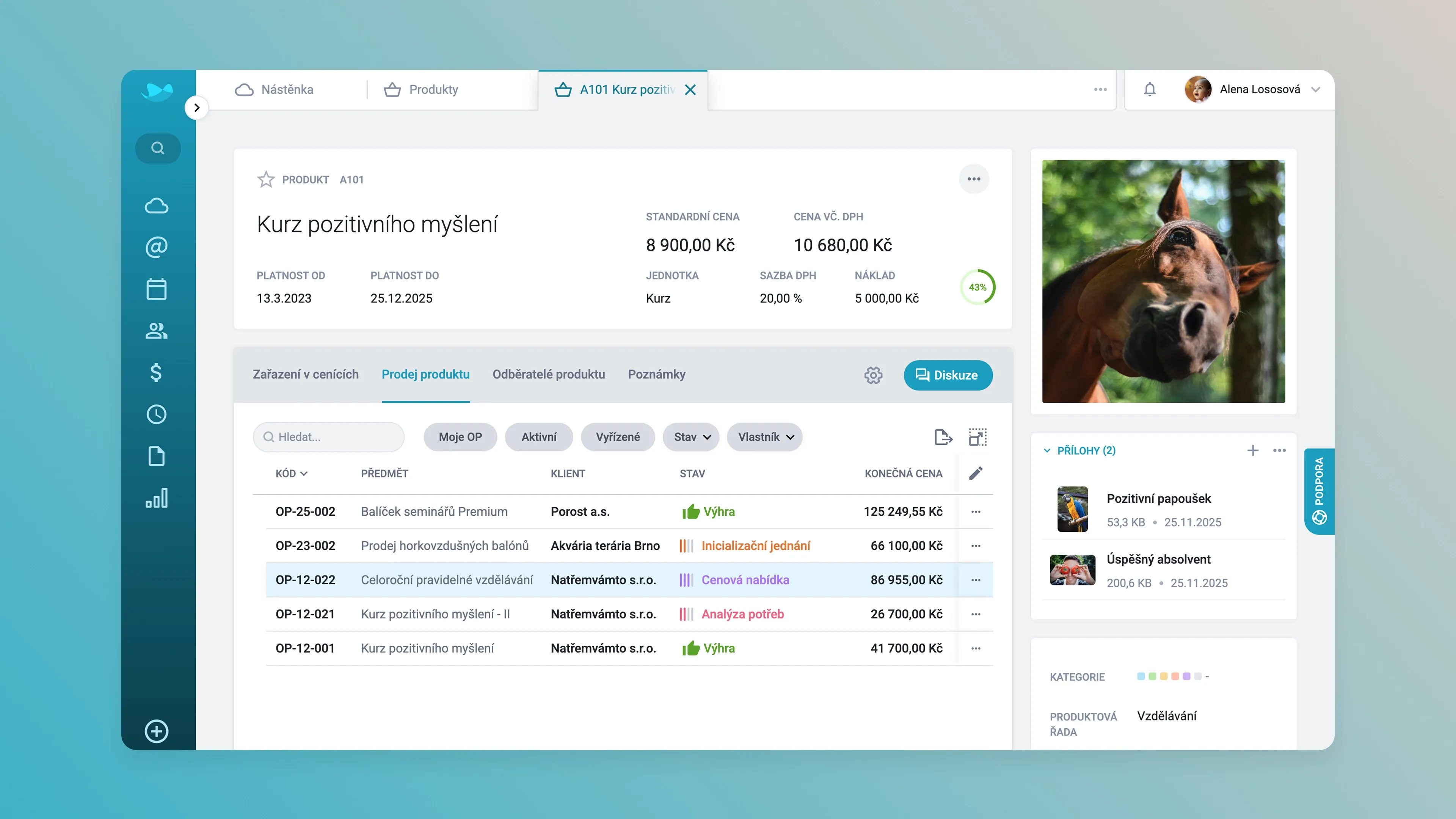Click the open-in-new-window icon above the table
Viewport: 1456px width, 819px height.
[x=978, y=437]
